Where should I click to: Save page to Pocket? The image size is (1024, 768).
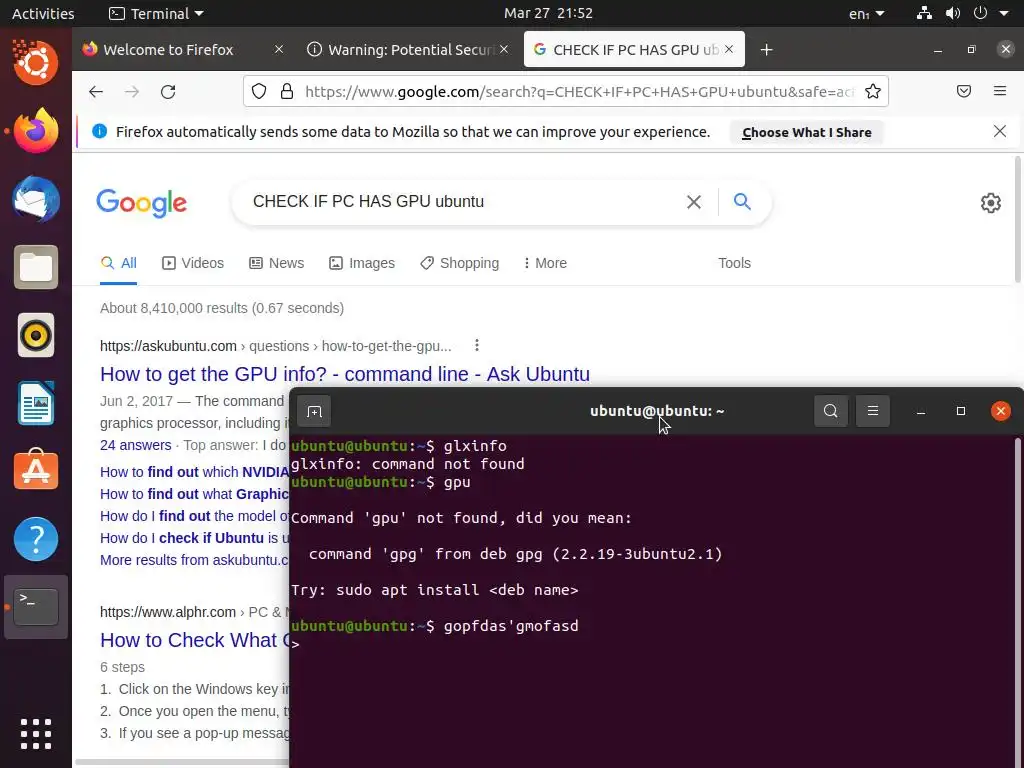pyautogui.click(x=964, y=91)
